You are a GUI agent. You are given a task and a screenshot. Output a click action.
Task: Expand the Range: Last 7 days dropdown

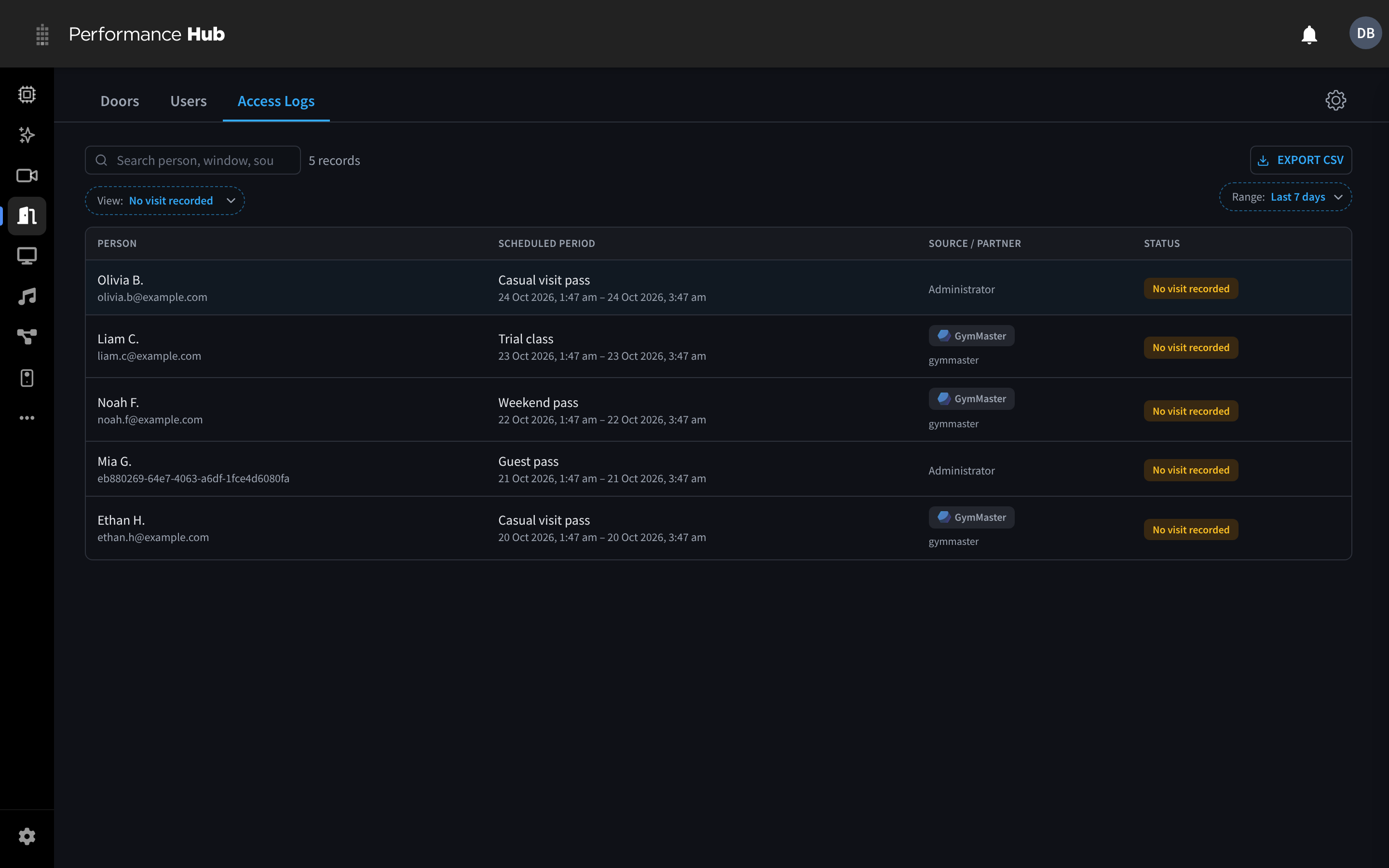pyautogui.click(x=1285, y=197)
